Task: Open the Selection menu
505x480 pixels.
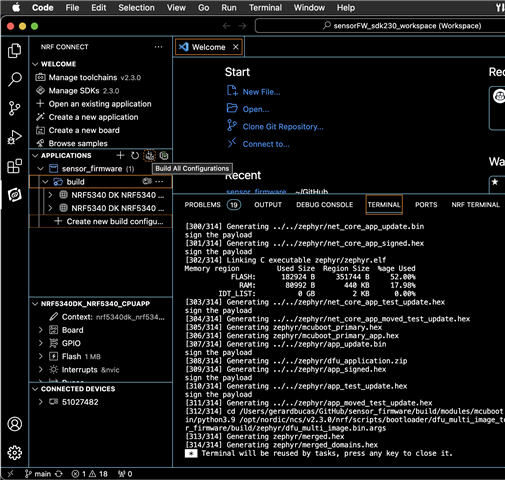Action: click(x=136, y=8)
